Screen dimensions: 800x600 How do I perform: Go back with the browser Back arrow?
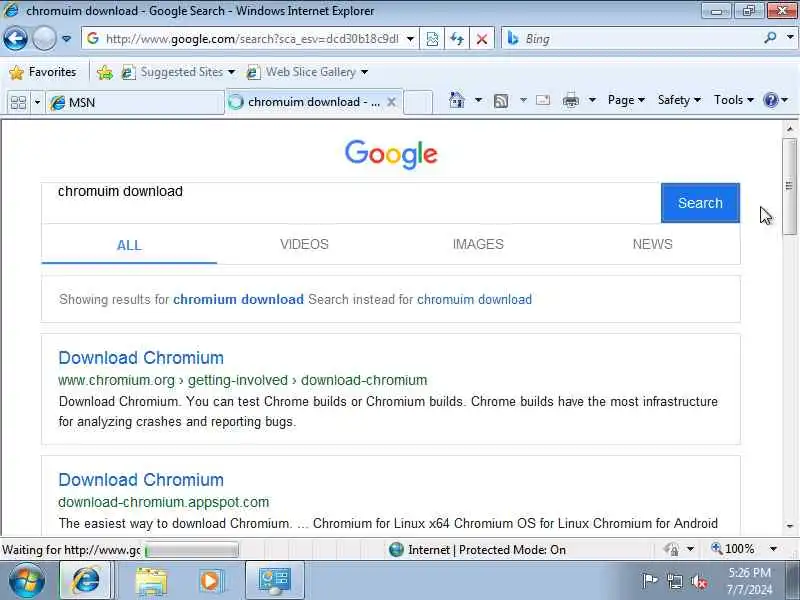pos(15,38)
